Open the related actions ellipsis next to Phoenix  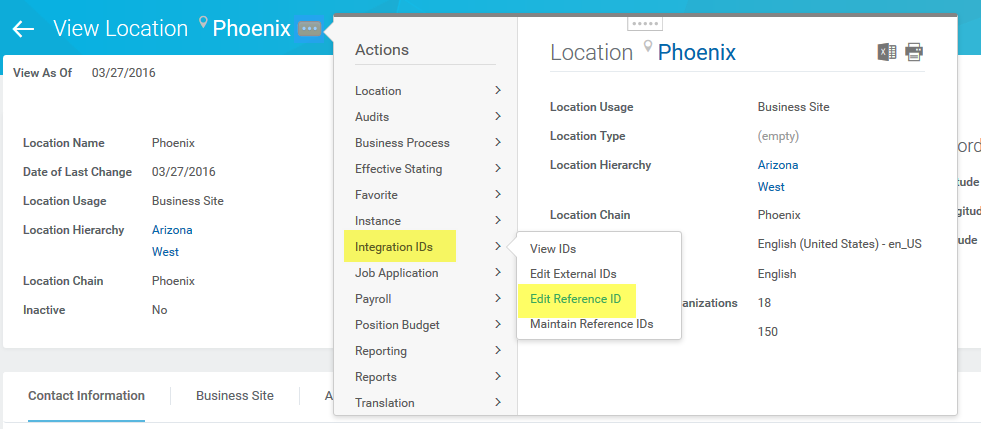(x=310, y=29)
